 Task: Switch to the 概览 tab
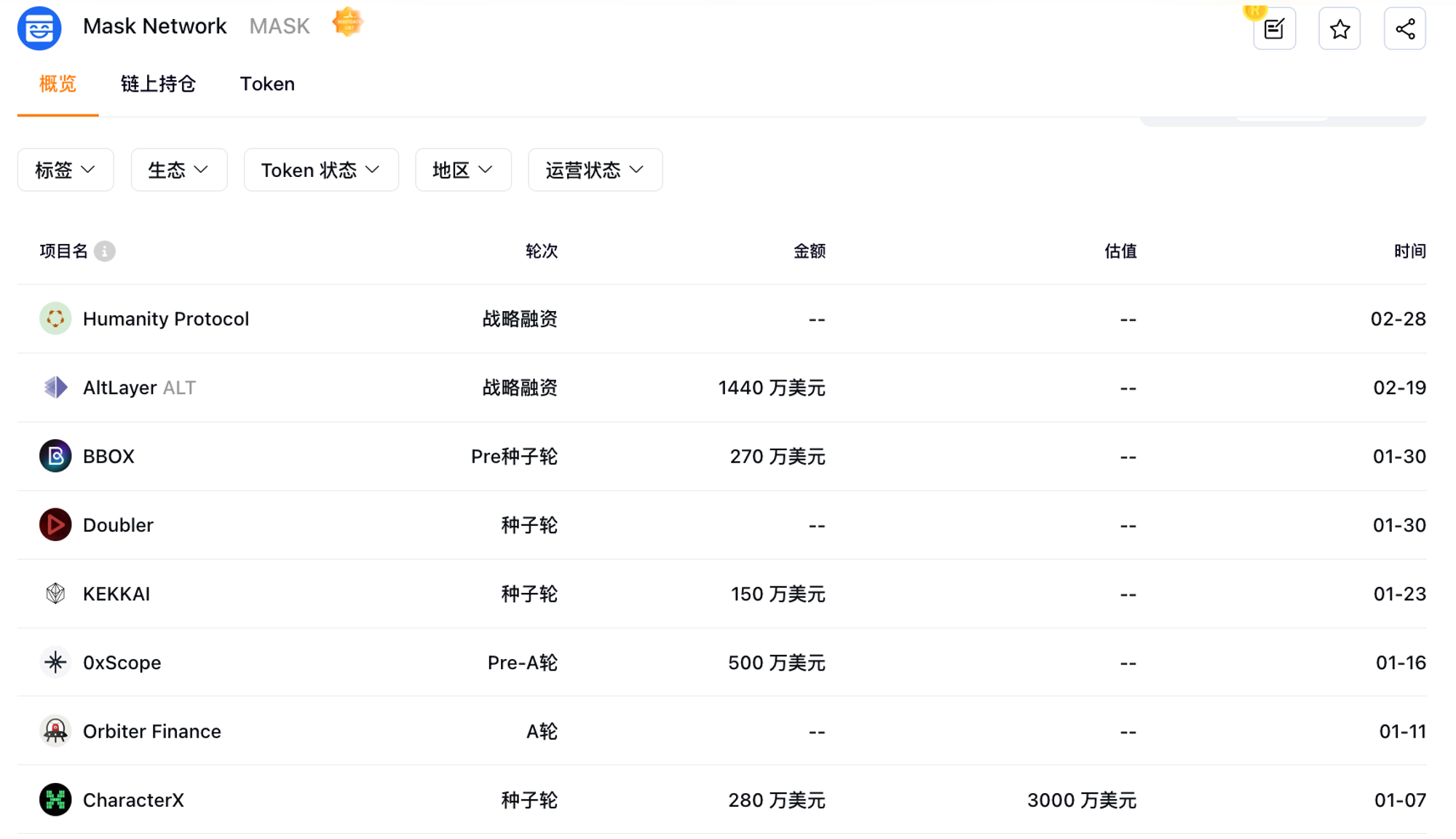(x=58, y=84)
